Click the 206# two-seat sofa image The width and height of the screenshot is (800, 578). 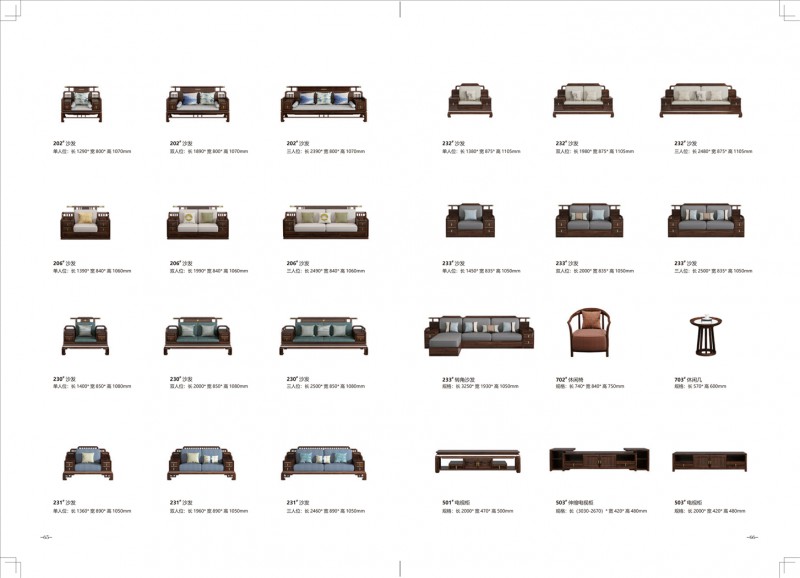[x=198, y=222]
